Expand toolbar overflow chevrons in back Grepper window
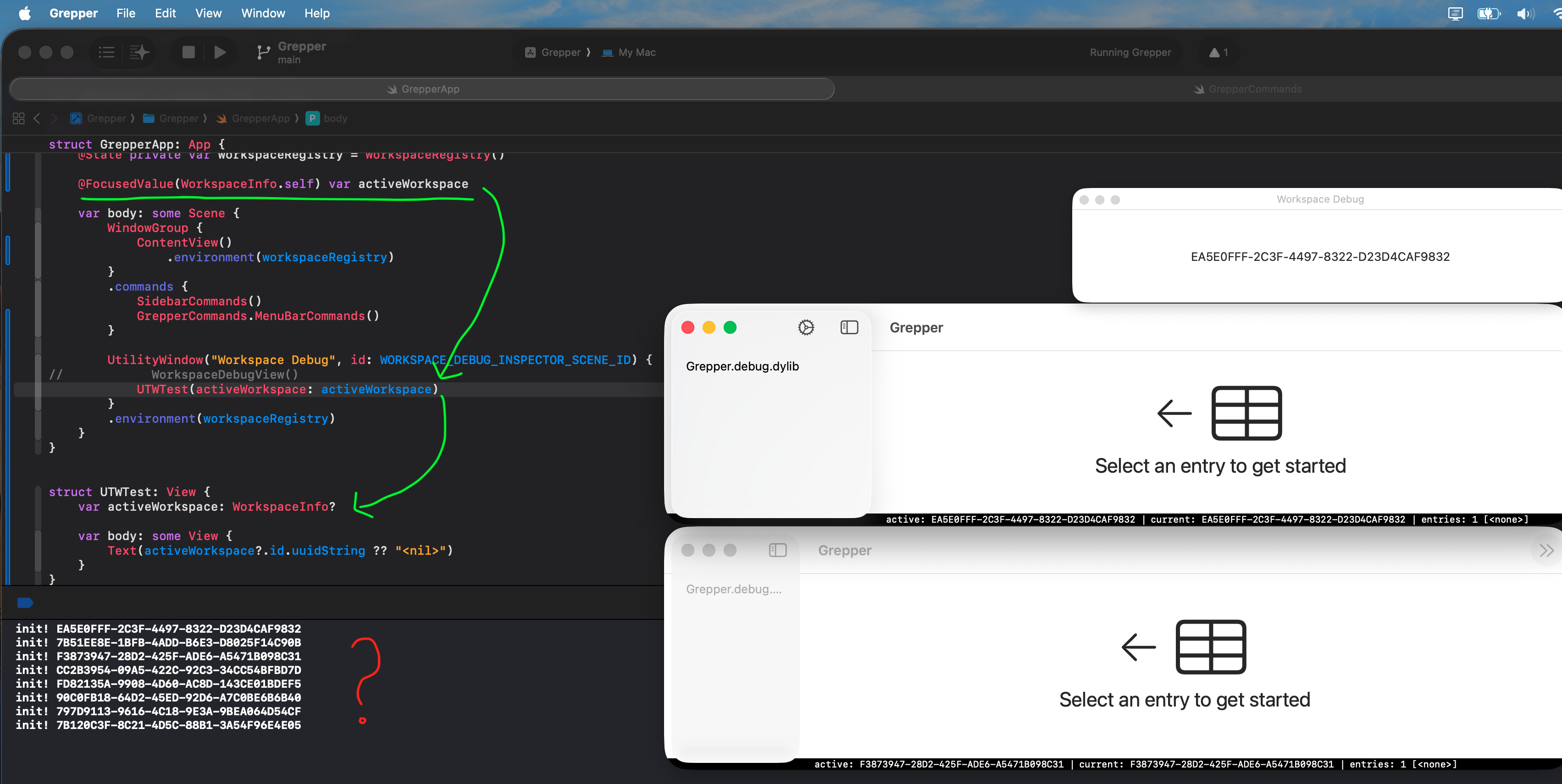The height and width of the screenshot is (784, 1562). 1546,550
